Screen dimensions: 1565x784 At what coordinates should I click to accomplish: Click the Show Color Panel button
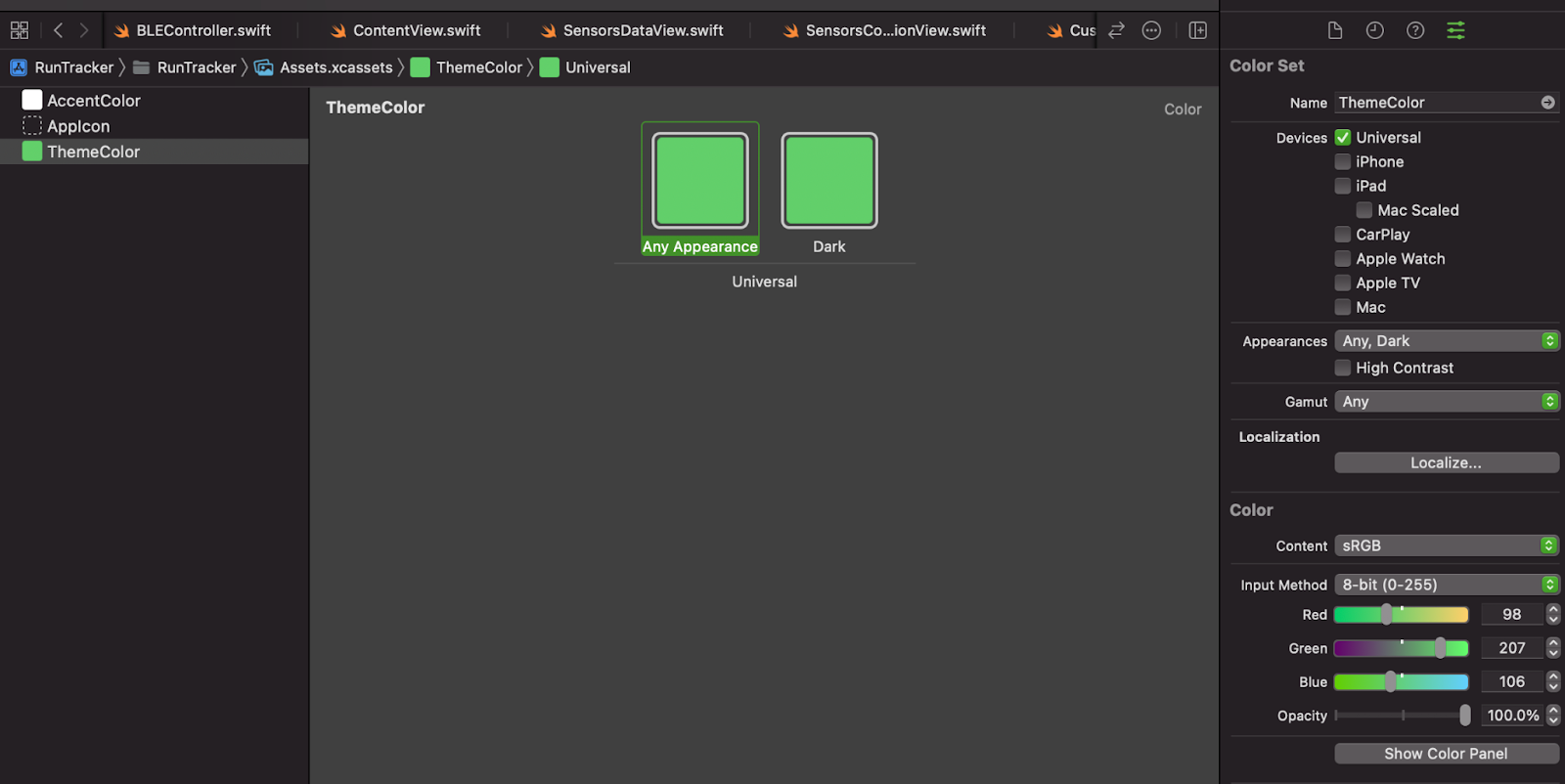tap(1447, 754)
